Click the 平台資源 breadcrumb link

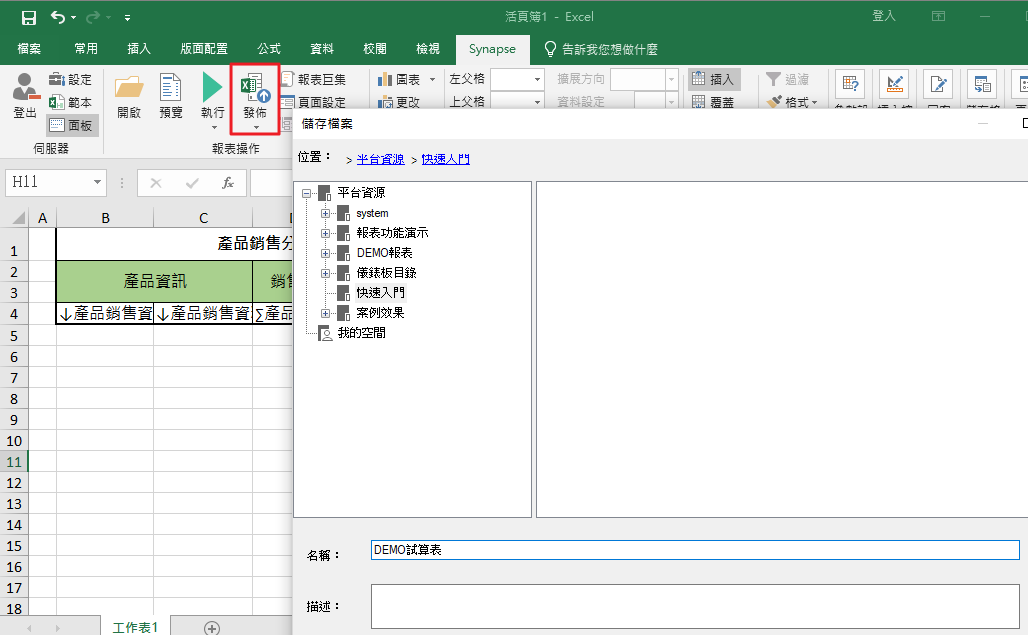380,159
